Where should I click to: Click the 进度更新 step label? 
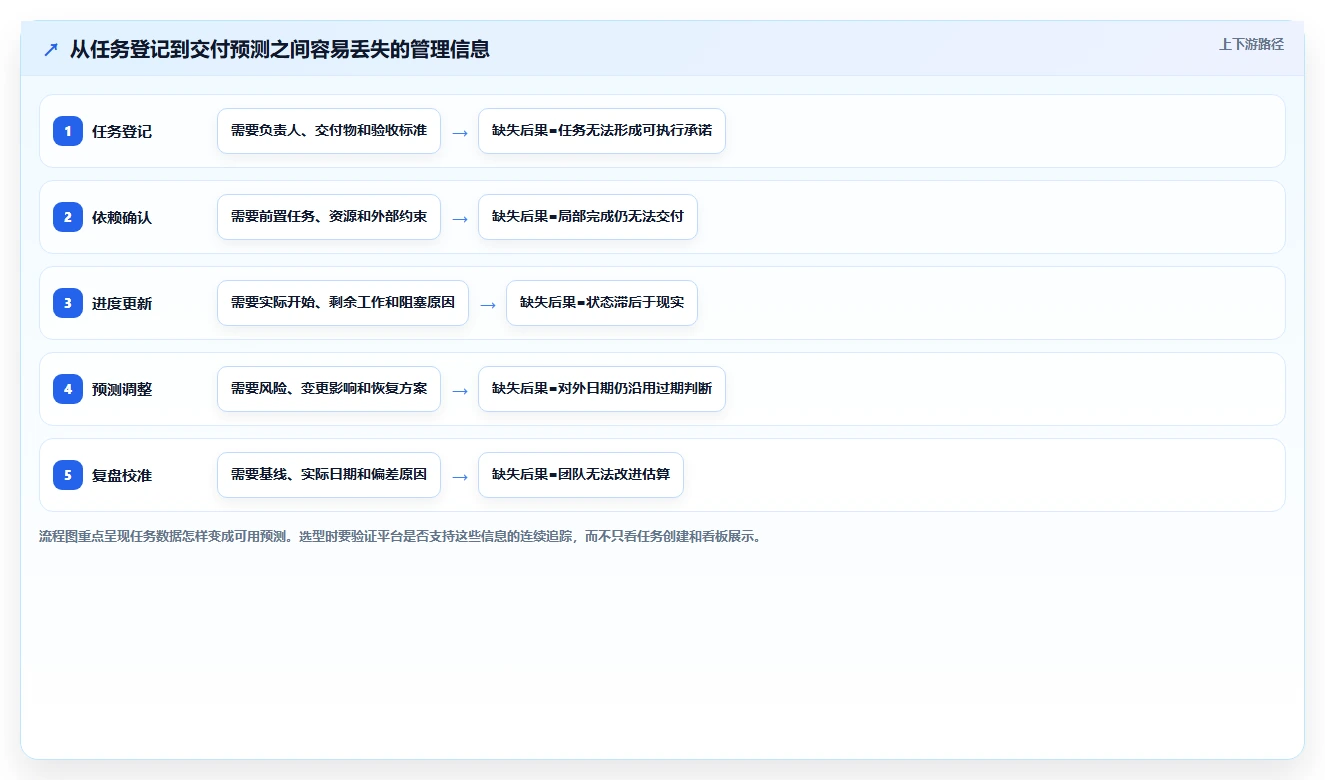122,303
